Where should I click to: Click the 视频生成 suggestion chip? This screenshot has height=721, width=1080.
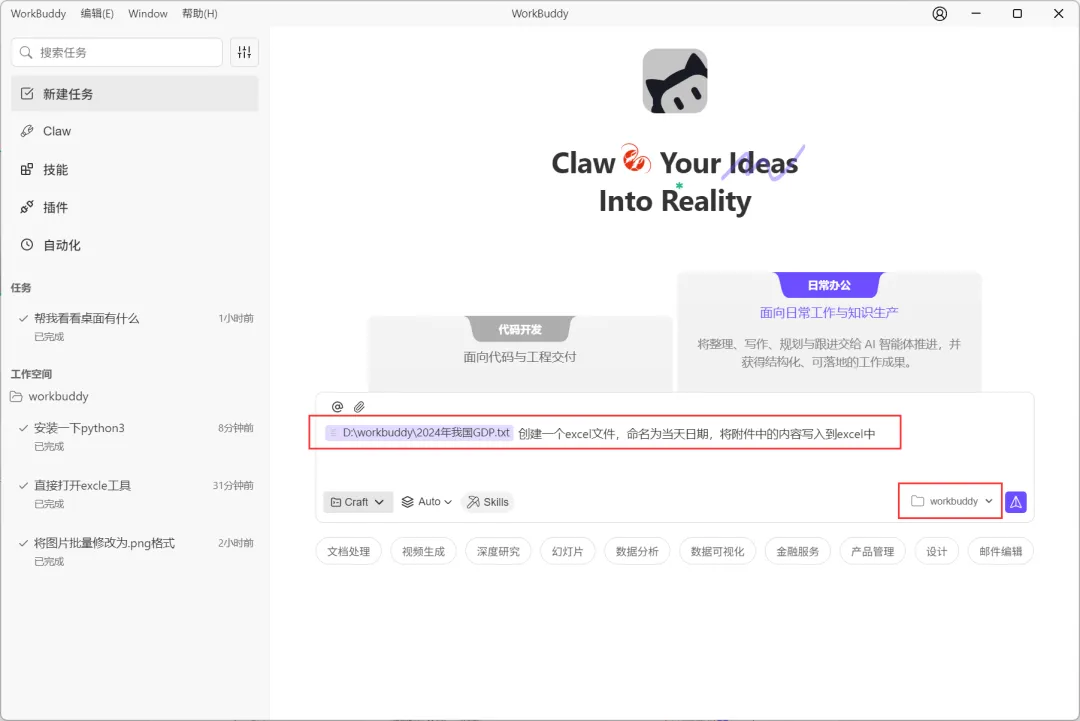(x=424, y=552)
